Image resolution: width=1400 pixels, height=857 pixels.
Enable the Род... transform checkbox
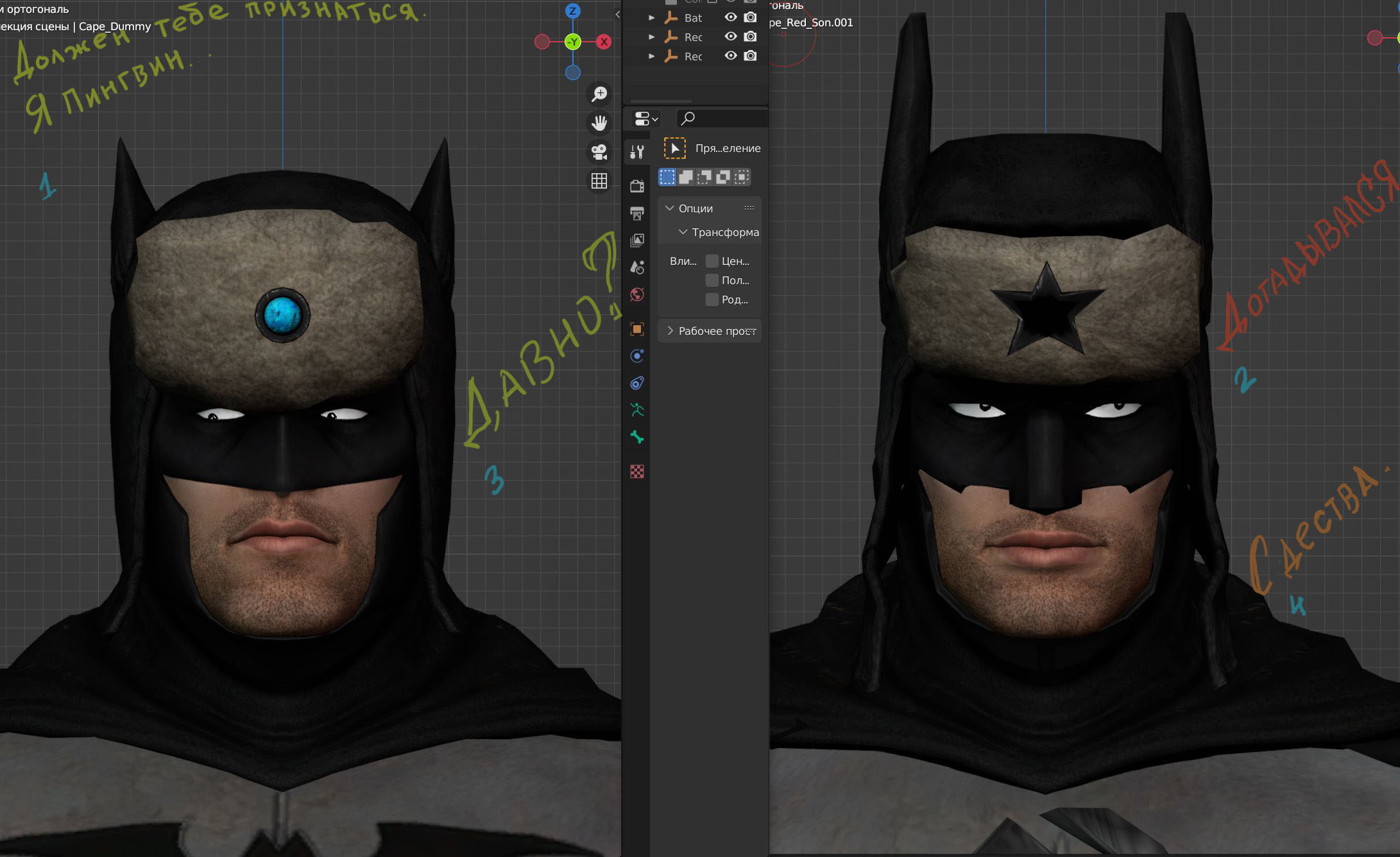click(x=712, y=300)
